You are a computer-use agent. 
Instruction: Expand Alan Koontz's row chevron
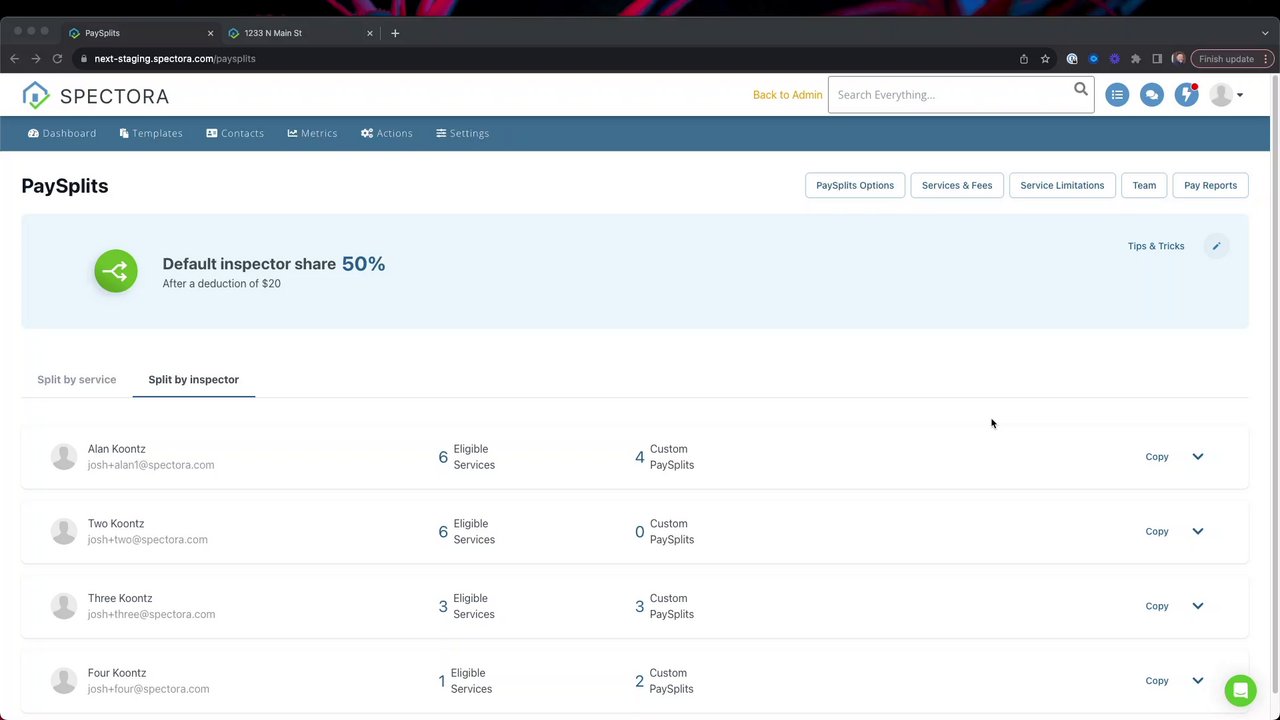click(1197, 457)
